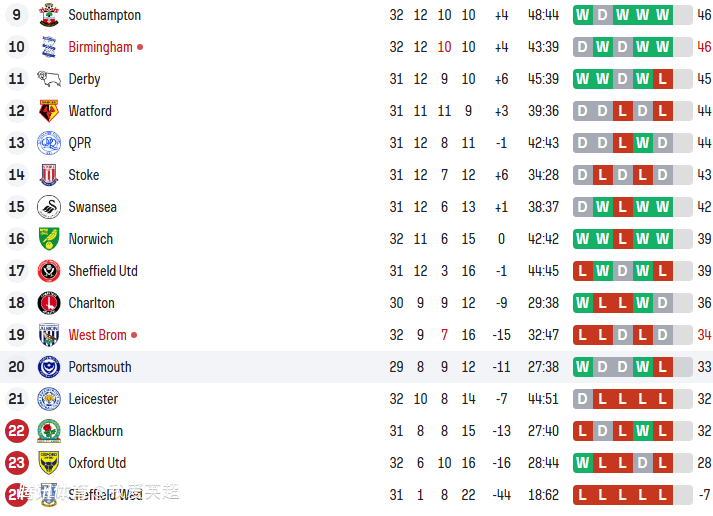Click the position 23 relegation badge

point(16,463)
